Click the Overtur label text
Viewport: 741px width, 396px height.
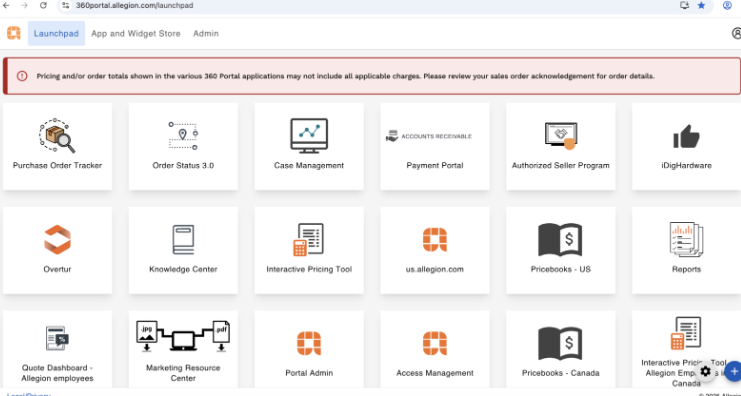coord(57,269)
